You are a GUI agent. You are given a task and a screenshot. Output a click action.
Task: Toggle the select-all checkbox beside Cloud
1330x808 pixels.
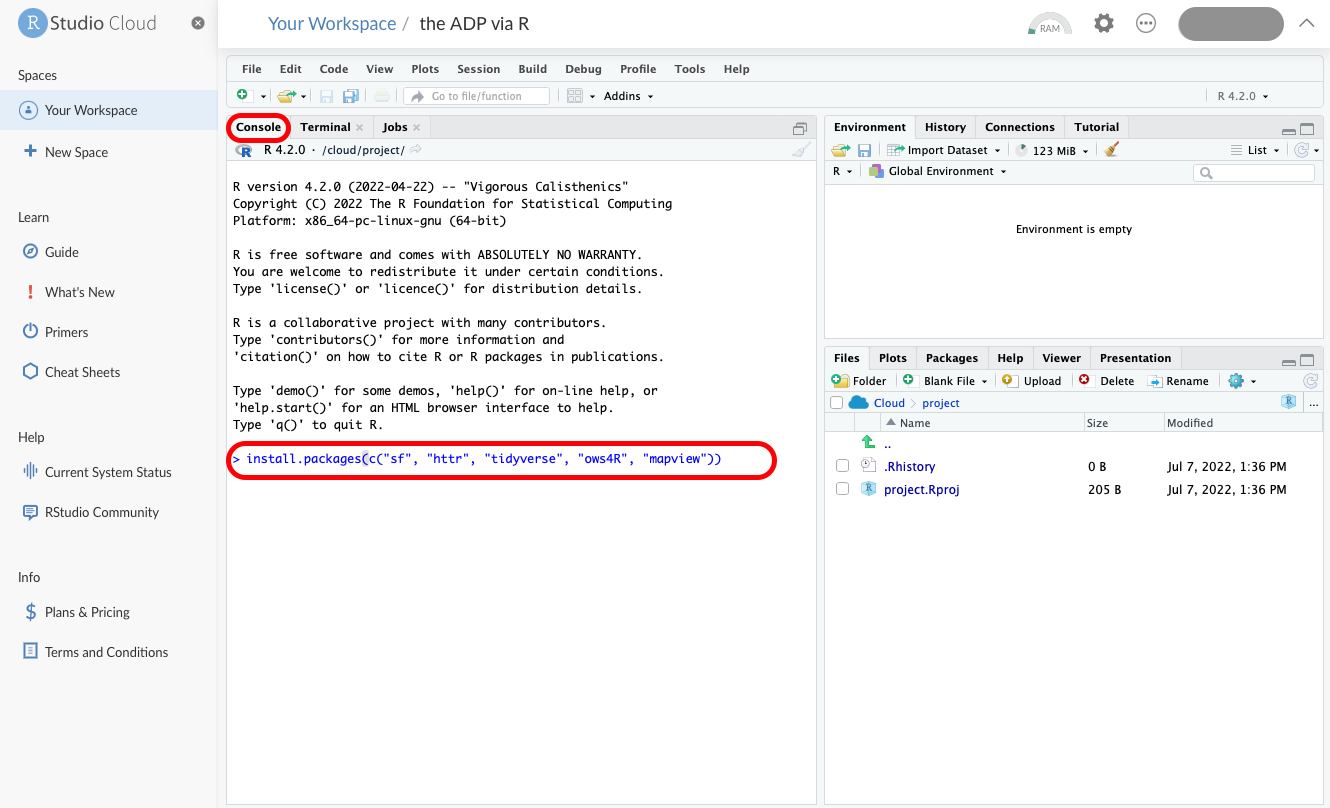click(836, 403)
